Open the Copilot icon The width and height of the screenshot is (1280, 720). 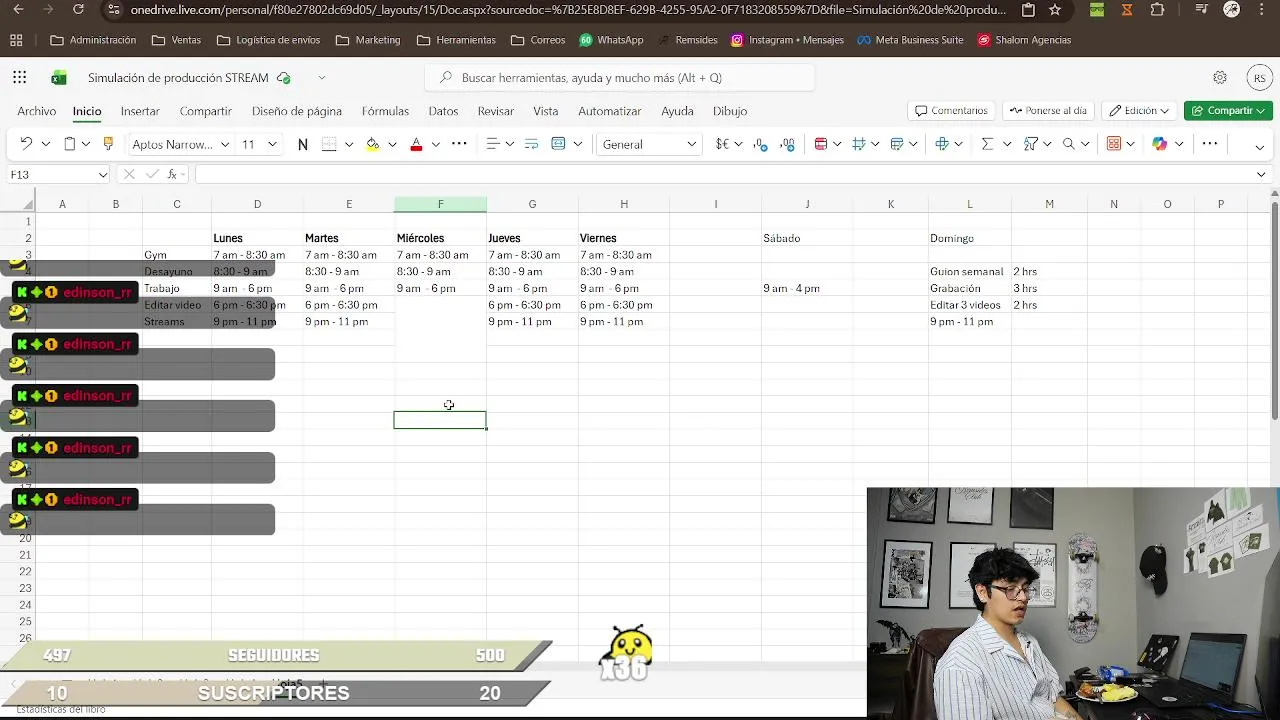point(1160,144)
